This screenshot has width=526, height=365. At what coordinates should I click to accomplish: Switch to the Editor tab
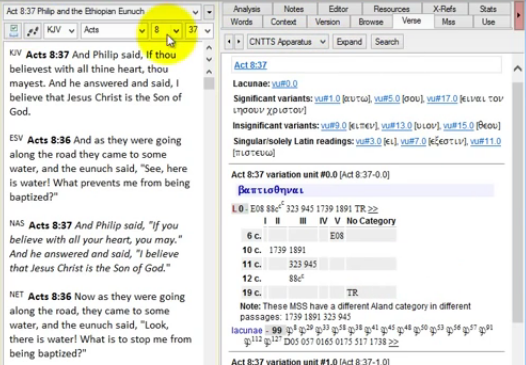pos(338,9)
